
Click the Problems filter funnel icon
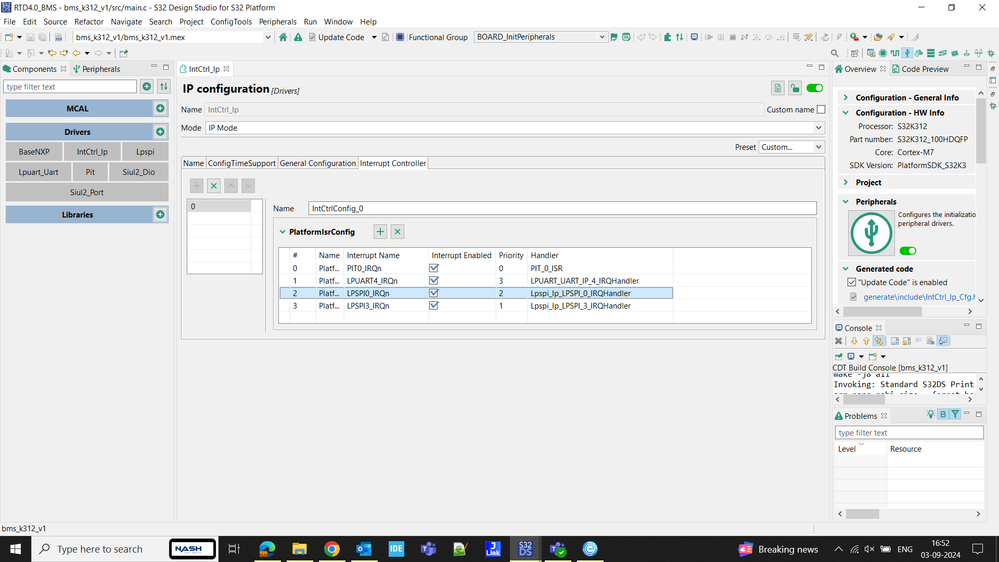pos(956,415)
